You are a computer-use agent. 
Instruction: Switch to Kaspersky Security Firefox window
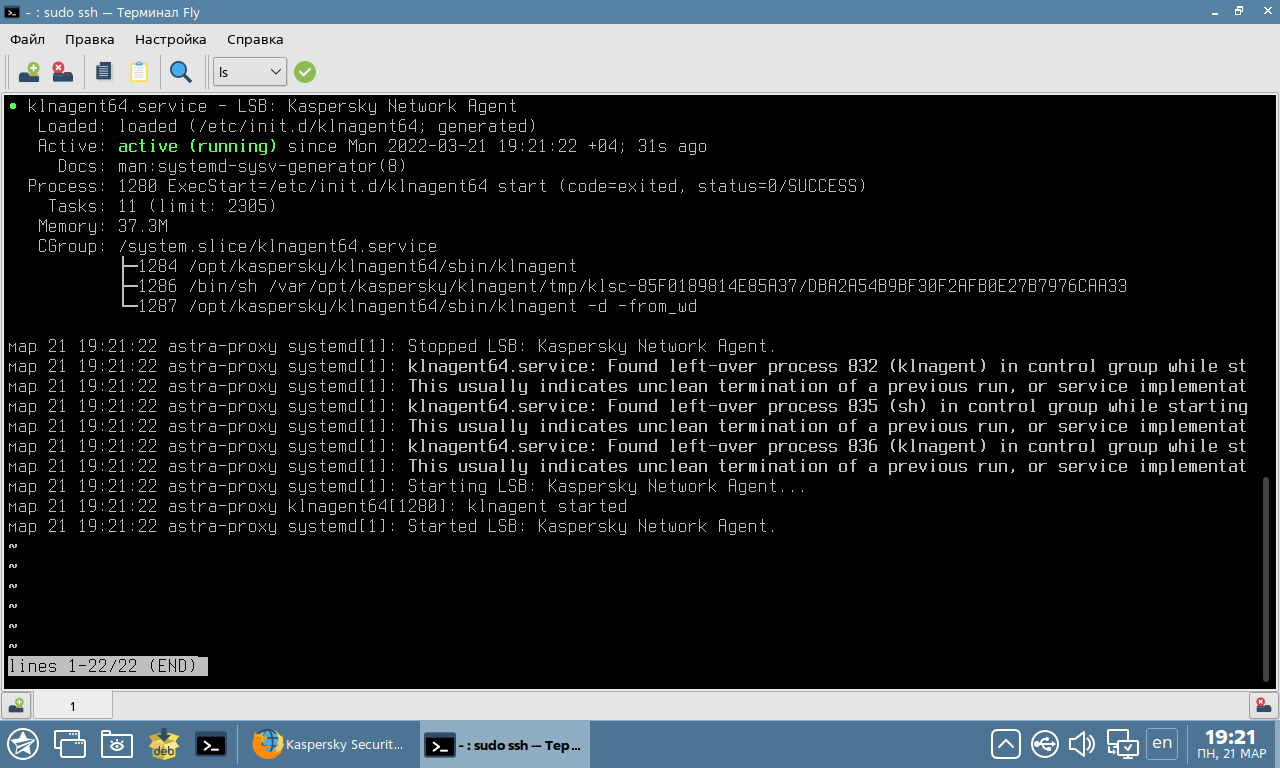(330, 745)
